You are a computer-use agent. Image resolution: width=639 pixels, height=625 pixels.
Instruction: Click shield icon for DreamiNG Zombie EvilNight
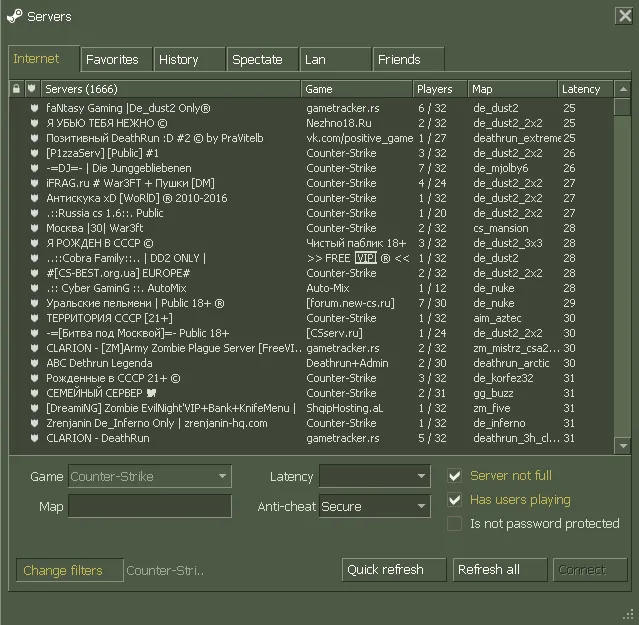(x=34, y=408)
